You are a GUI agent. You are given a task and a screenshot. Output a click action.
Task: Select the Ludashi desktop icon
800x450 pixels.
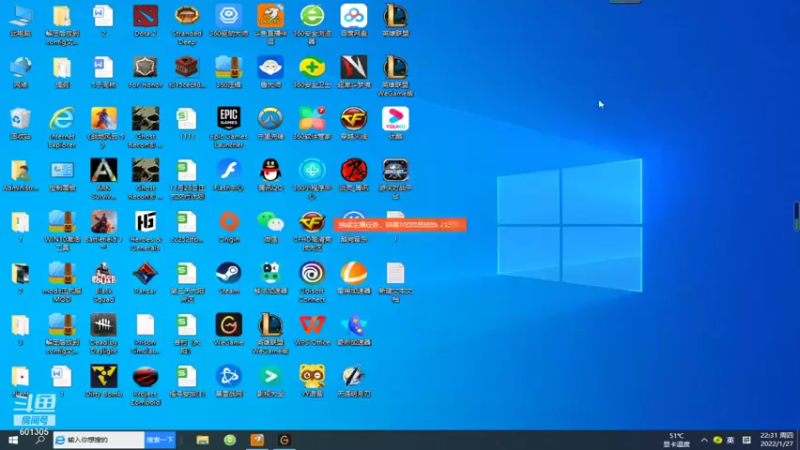[270, 67]
